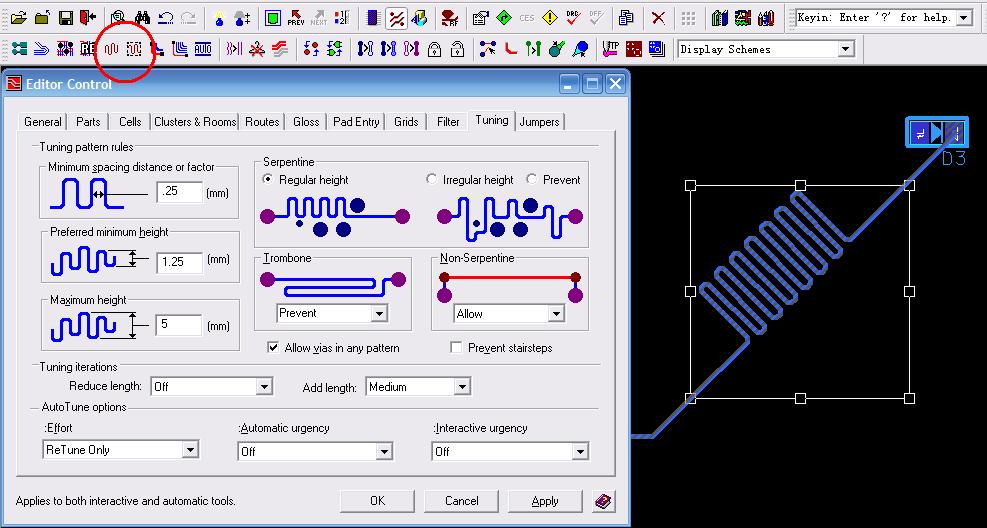The image size is (987, 528).
Task: Select the Regular height serpentine option
Action: click(268, 179)
